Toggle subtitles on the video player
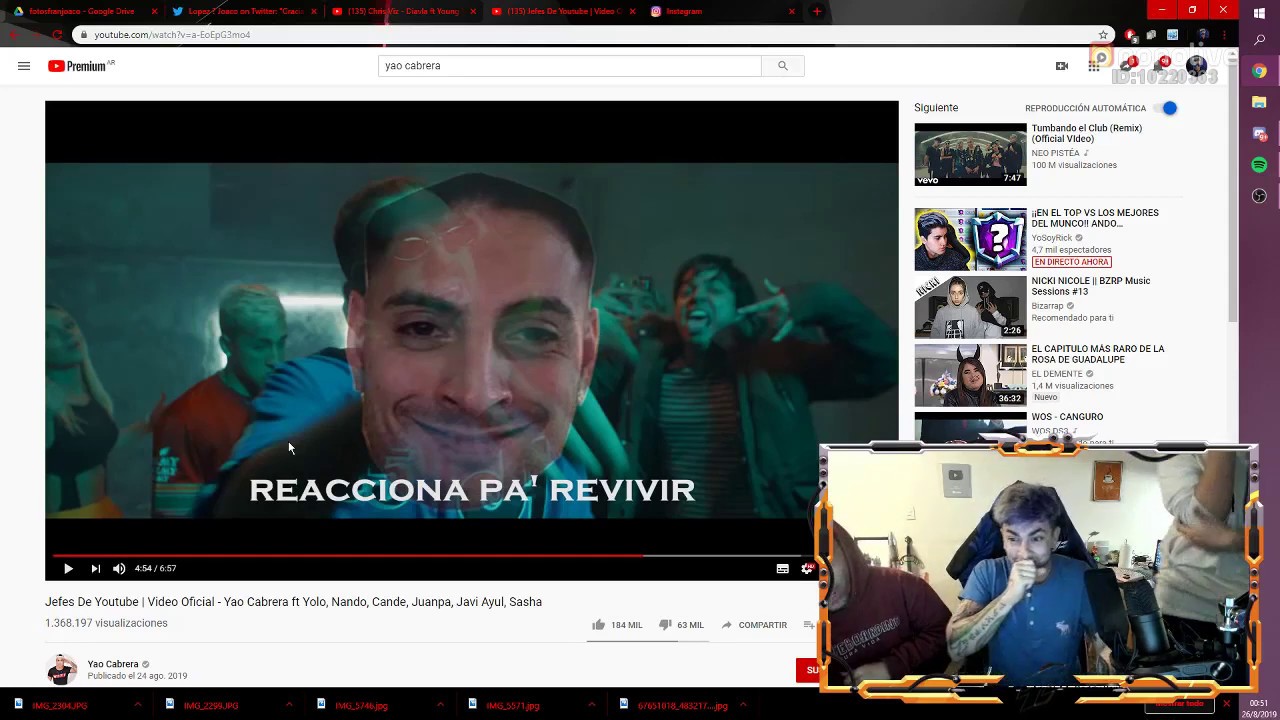The width and height of the screenshot is (1280, 720). tap(782, 568)
